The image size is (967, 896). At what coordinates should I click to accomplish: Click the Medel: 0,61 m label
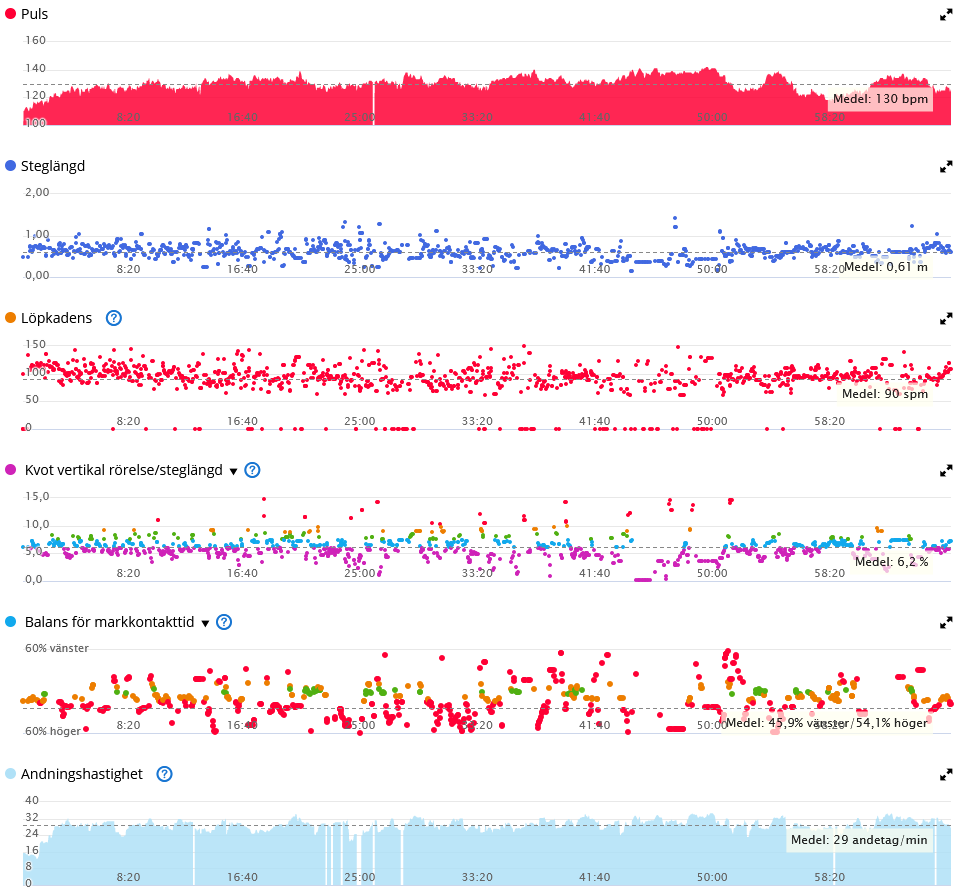pos(886,267)
